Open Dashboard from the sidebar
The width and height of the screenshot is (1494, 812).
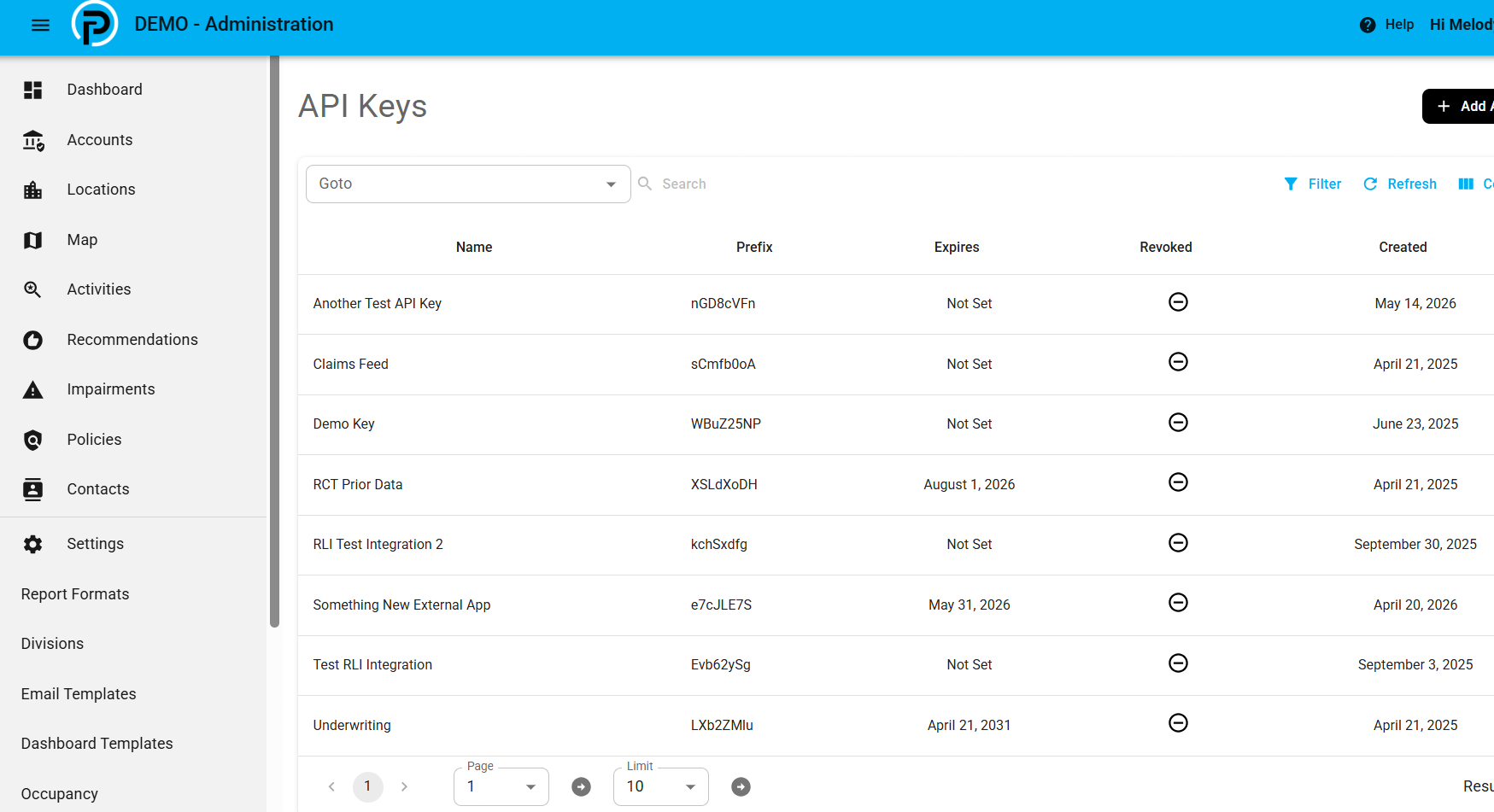tap(104, 90)
